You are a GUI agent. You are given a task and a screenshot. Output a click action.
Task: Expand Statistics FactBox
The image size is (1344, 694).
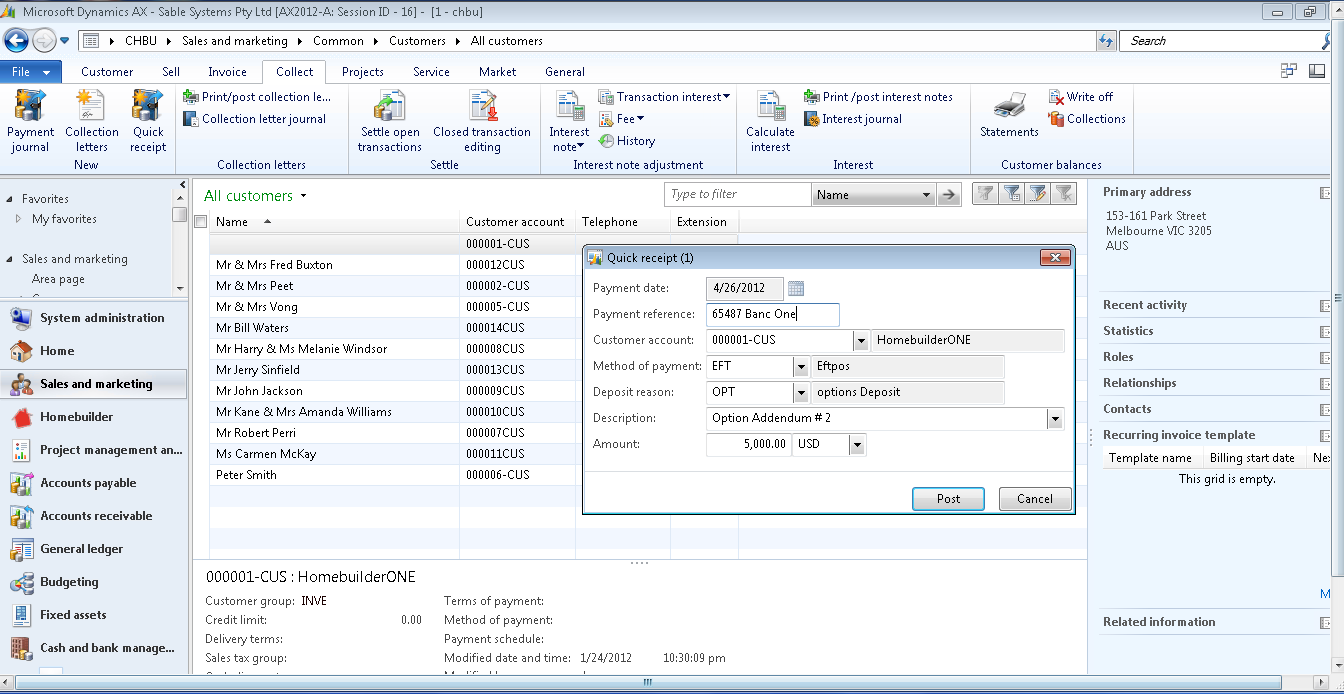[x=1326, y=332]
